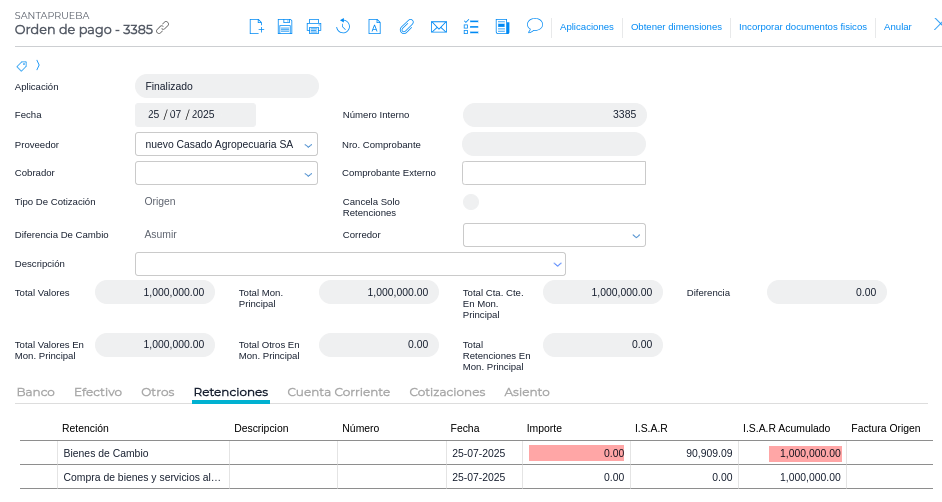Click the highlighted I.S.A.R Acumulado cell
This screenshot has height=502, width=942.
[x=805, y=453]
